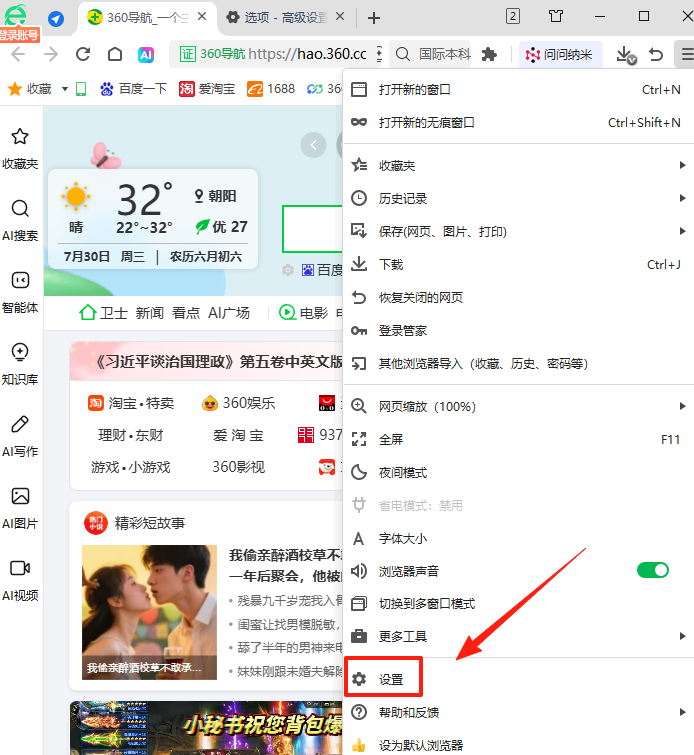Click the tab count indicator icon
This screenshot has height=755, width=694.
point(513,16)
